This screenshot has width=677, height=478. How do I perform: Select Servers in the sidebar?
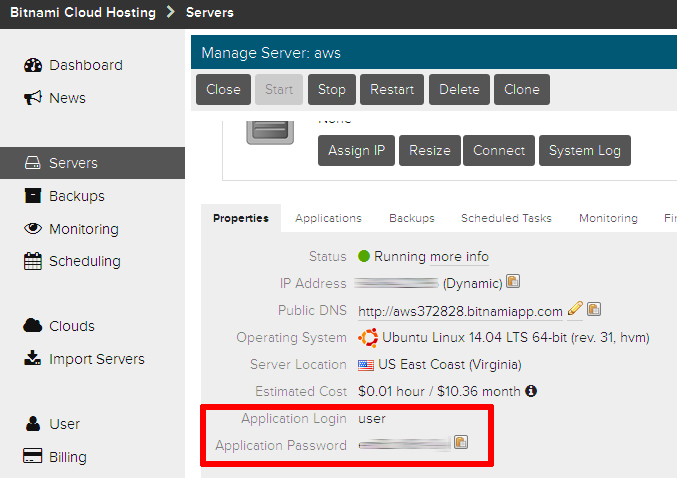pos(92,163)
